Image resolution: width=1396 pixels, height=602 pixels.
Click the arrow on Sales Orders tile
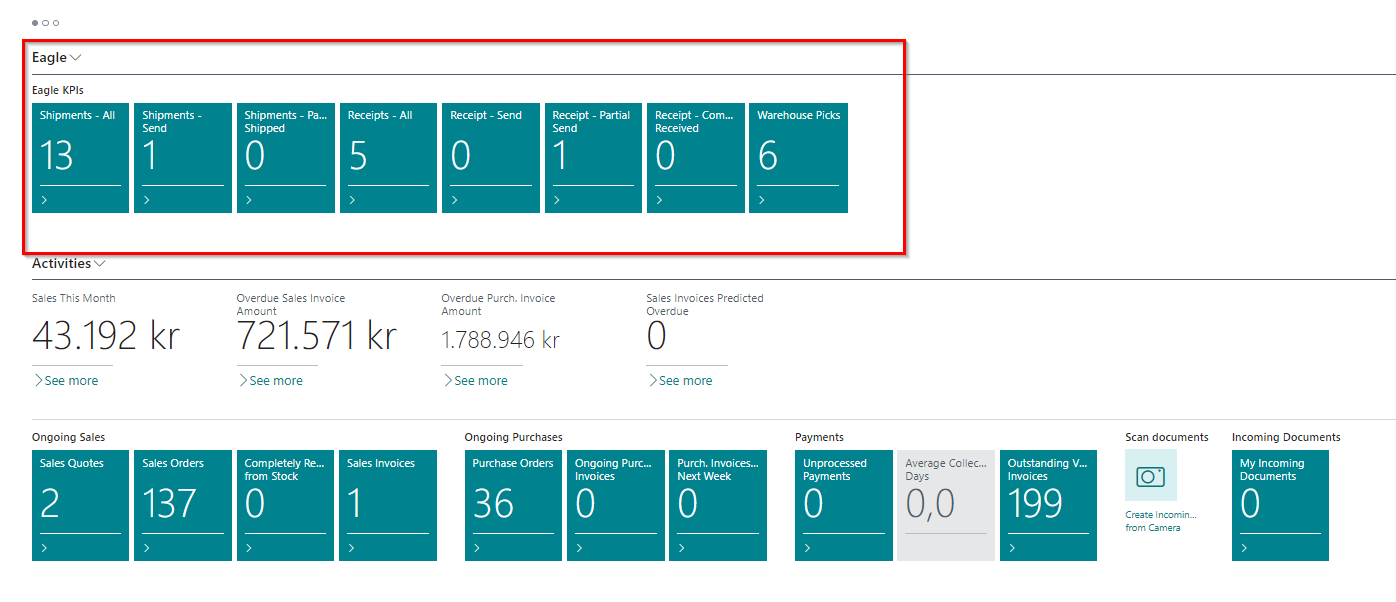click(x=147, y=548)
